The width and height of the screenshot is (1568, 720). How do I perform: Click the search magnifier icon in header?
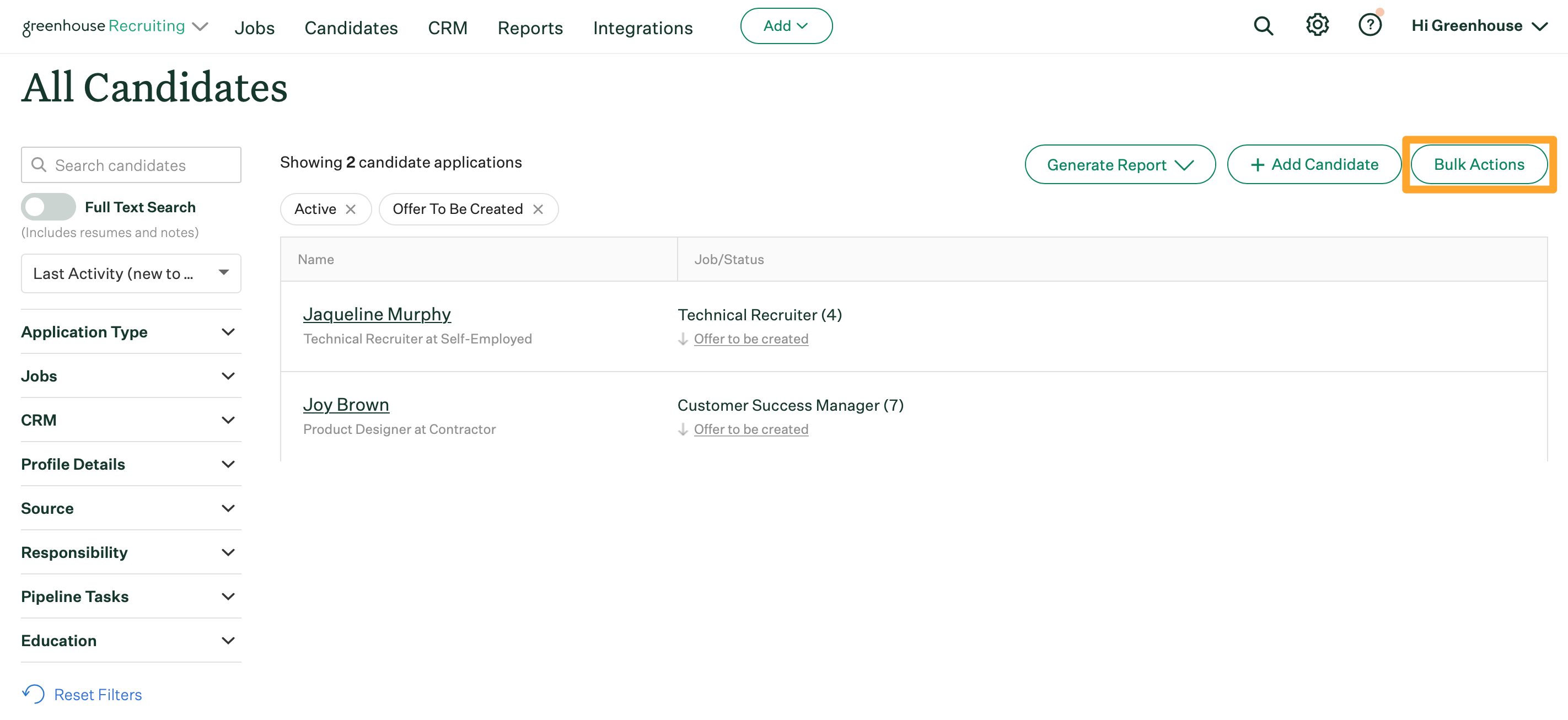pyautogui.click(x=1263, y=26)
